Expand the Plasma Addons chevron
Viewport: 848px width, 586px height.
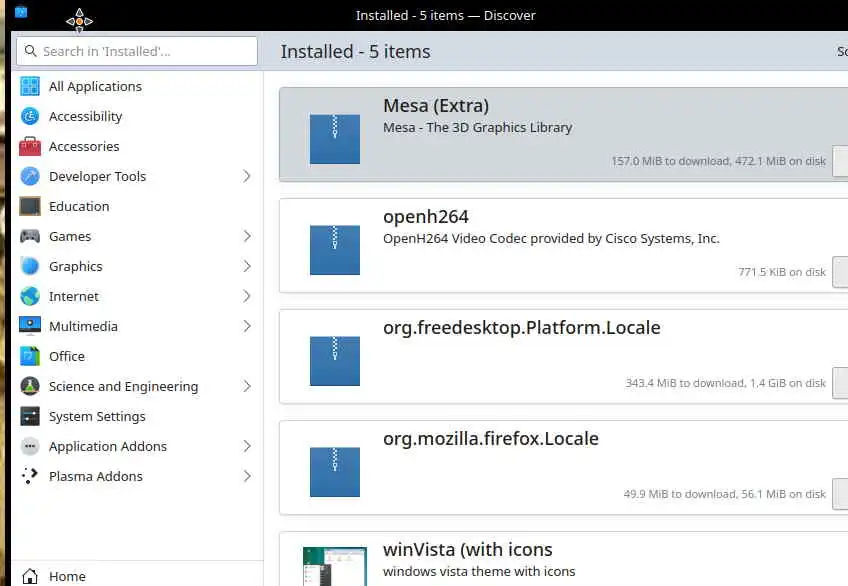coord(247,476)
